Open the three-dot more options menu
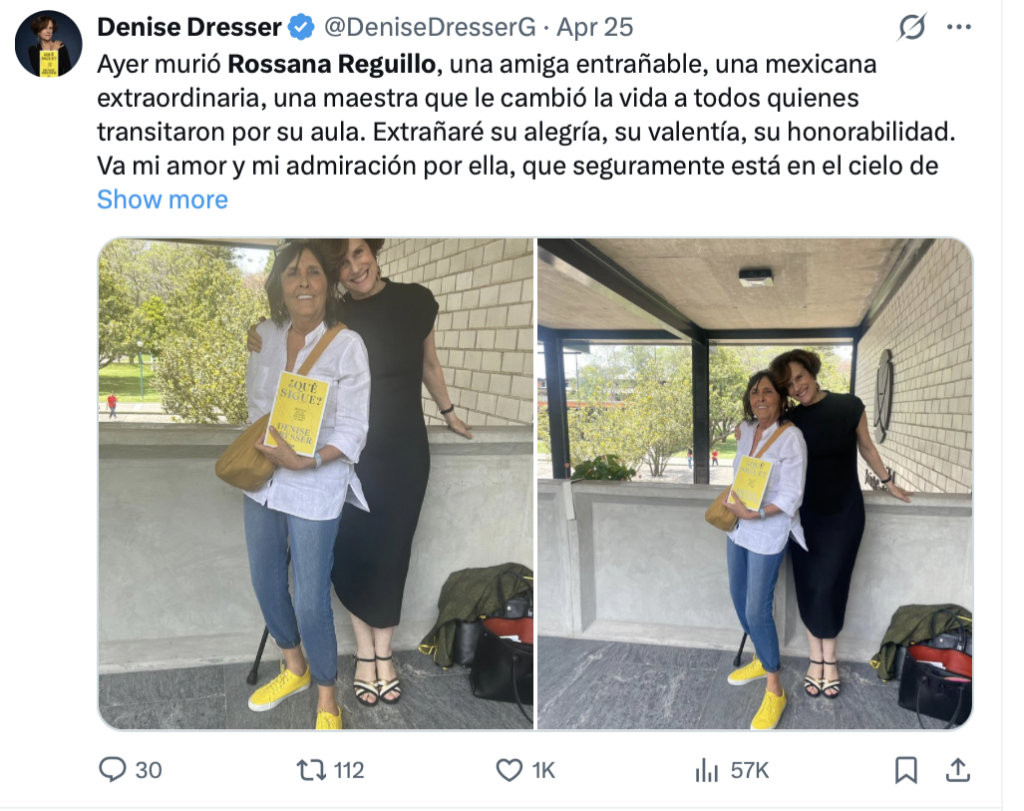 (959, 27)
